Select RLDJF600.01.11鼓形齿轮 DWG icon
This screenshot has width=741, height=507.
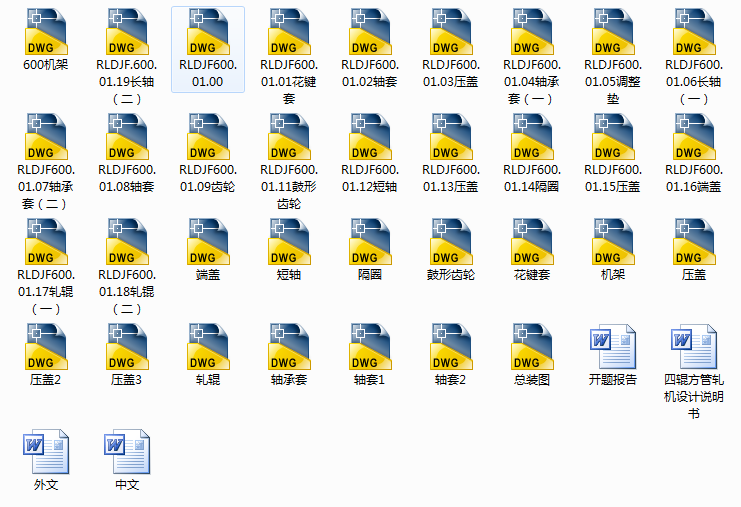(289, 137)
